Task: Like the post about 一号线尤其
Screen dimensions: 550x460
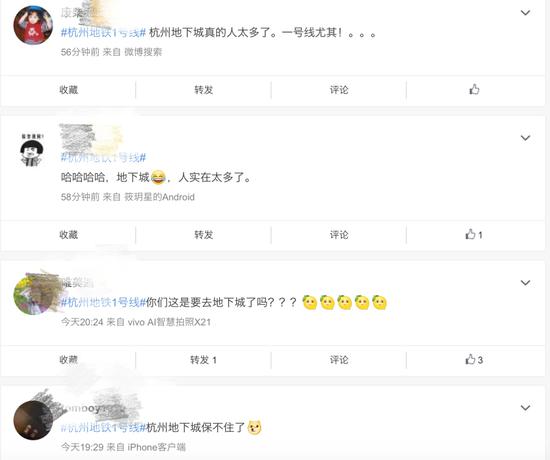Action: (x=474, y=89)
